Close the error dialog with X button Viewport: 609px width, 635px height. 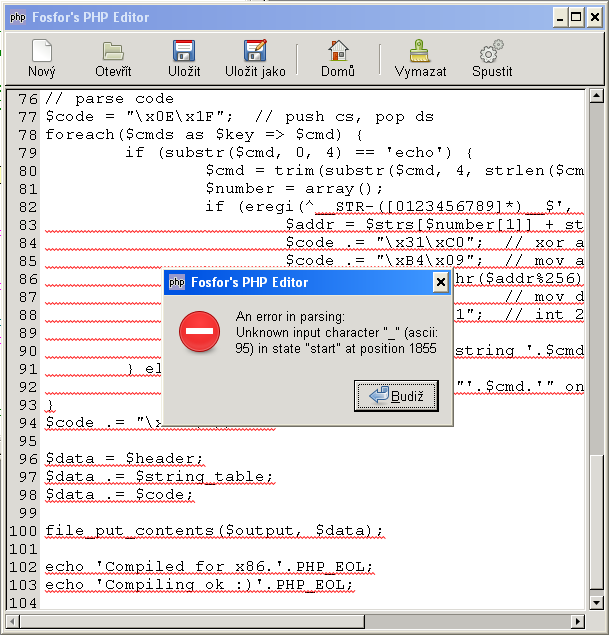coord(441,282)
